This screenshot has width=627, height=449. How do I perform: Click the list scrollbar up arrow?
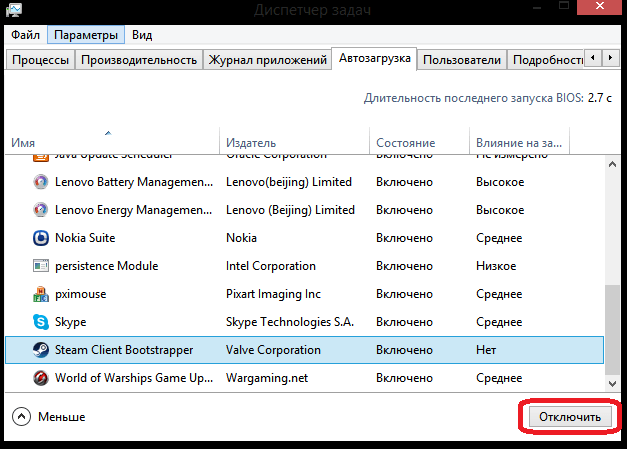[x=612, y=164]
